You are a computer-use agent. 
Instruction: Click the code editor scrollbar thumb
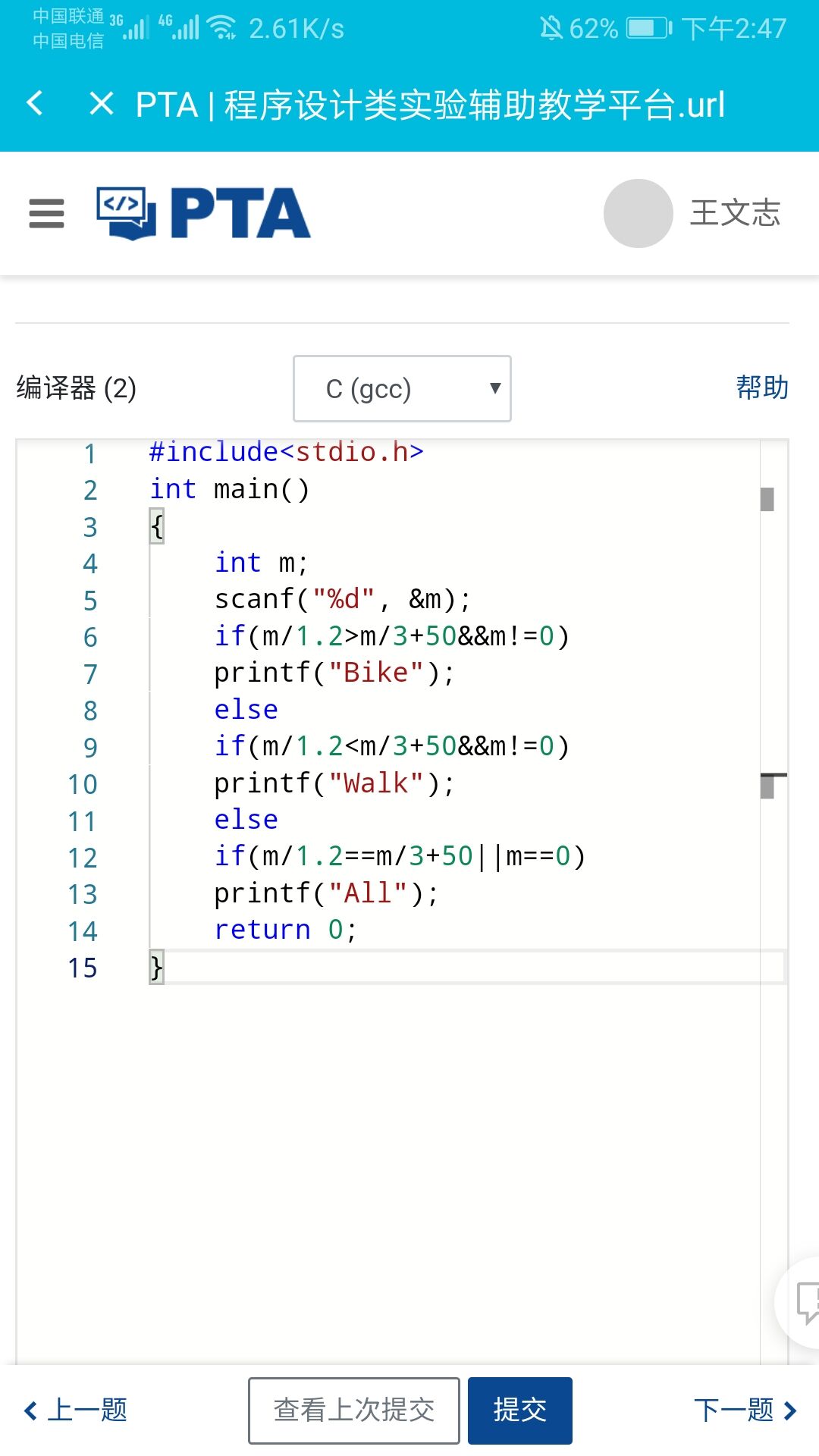[x=767, y=499]
